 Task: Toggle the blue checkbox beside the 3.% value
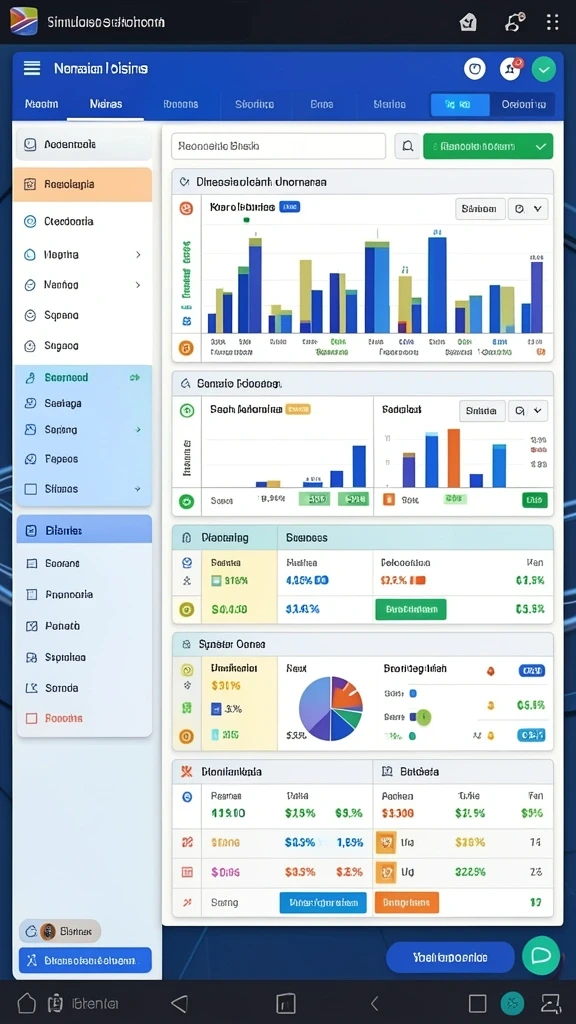click(216, 709)
